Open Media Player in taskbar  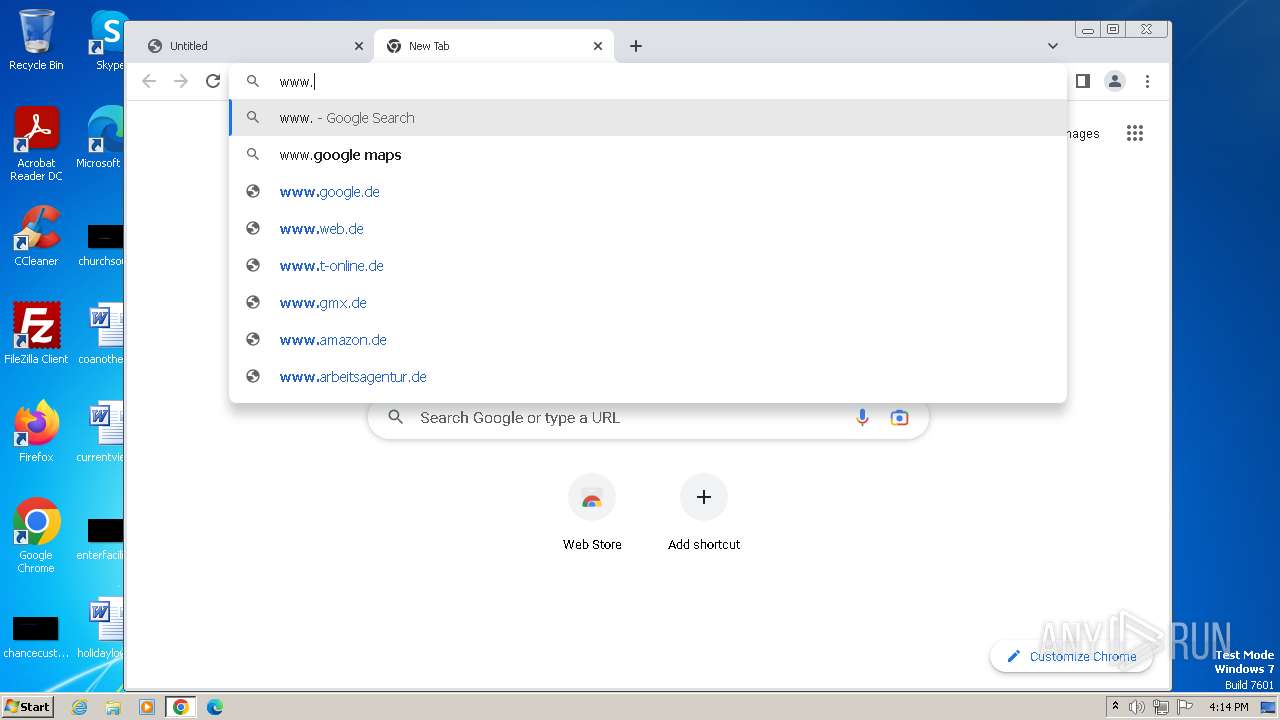tap(147, 707)
